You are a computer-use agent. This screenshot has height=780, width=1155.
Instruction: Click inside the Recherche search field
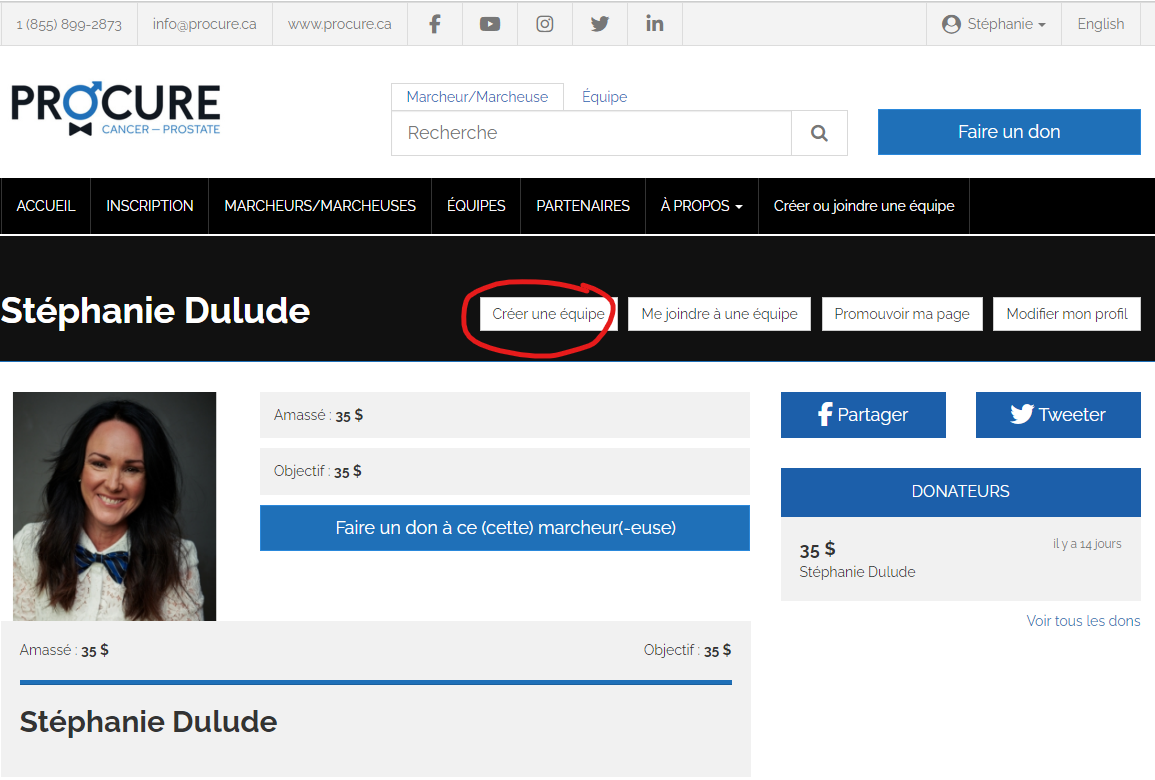(x=590, y=132)
